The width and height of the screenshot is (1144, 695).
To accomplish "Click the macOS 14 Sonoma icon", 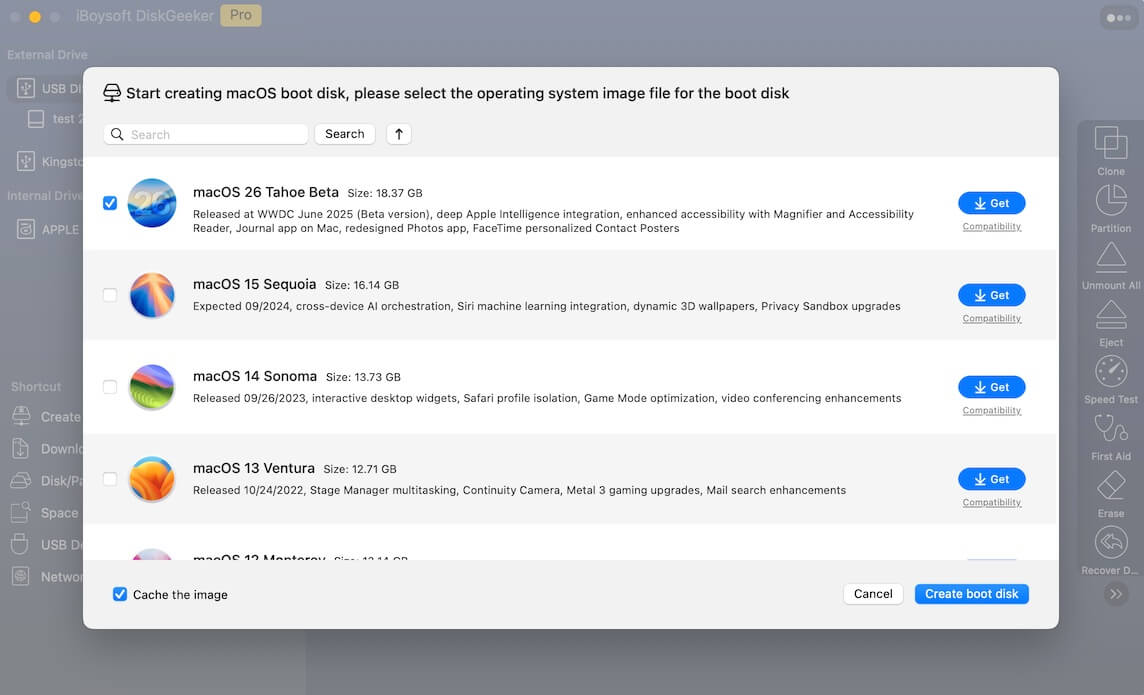I will tap(152, 387).
